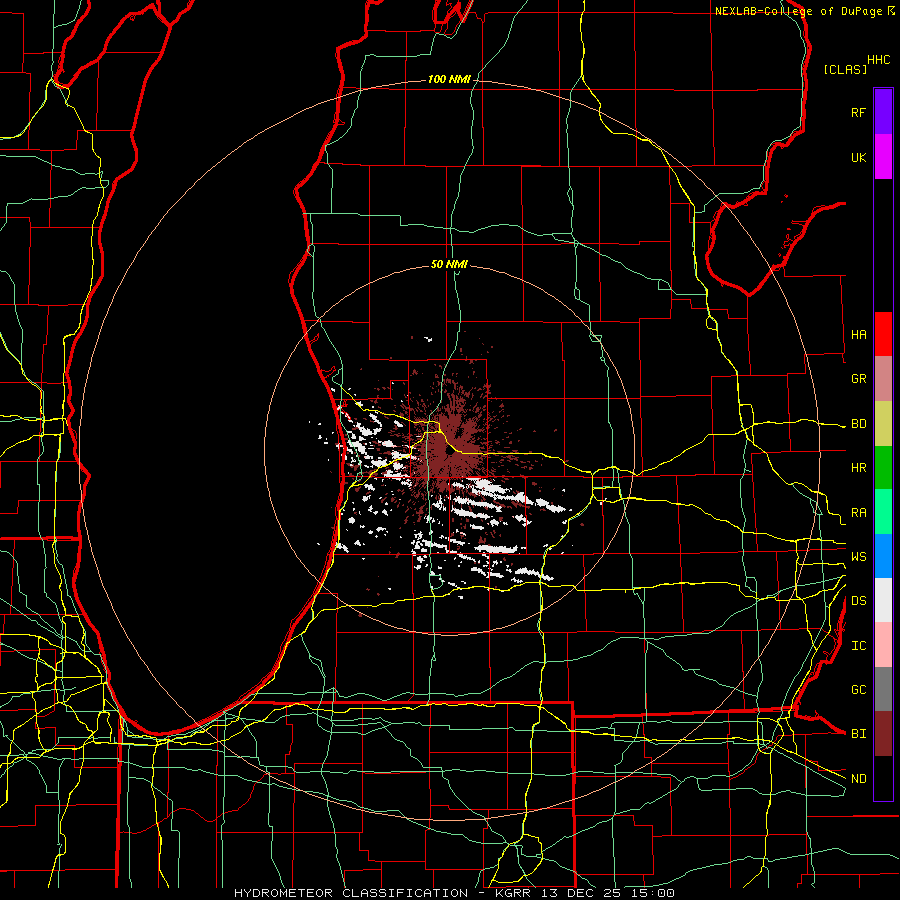Click the RA legend label

pos(858,512)
